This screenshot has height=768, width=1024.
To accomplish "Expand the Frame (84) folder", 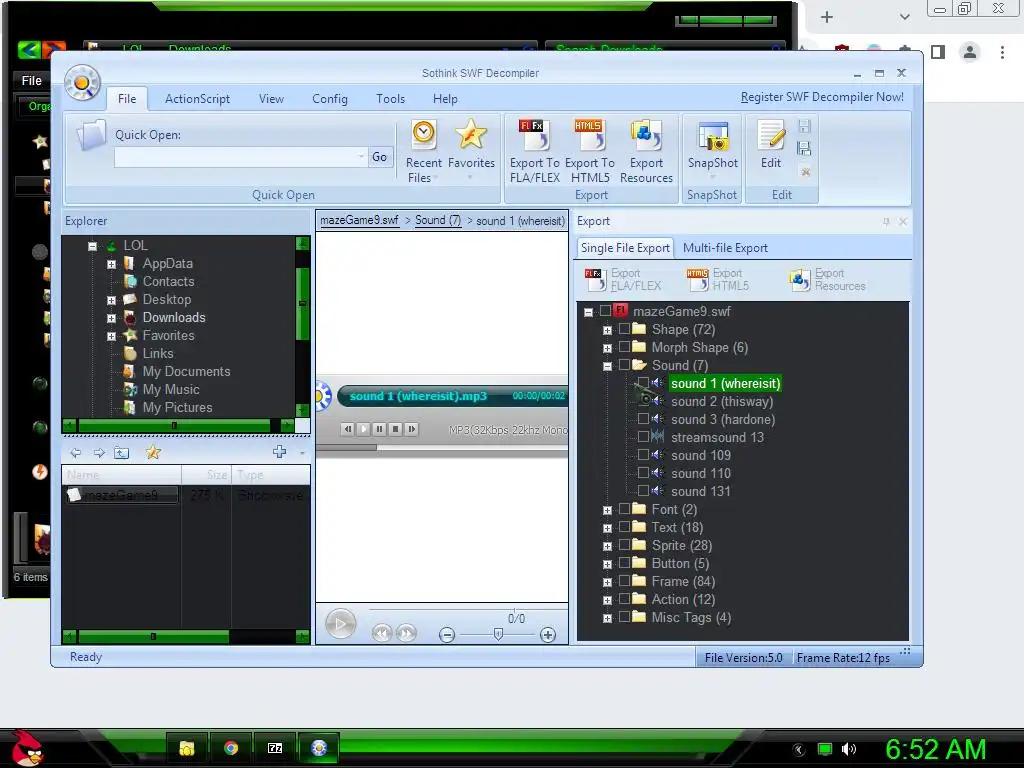I will [x=607, y=582].
